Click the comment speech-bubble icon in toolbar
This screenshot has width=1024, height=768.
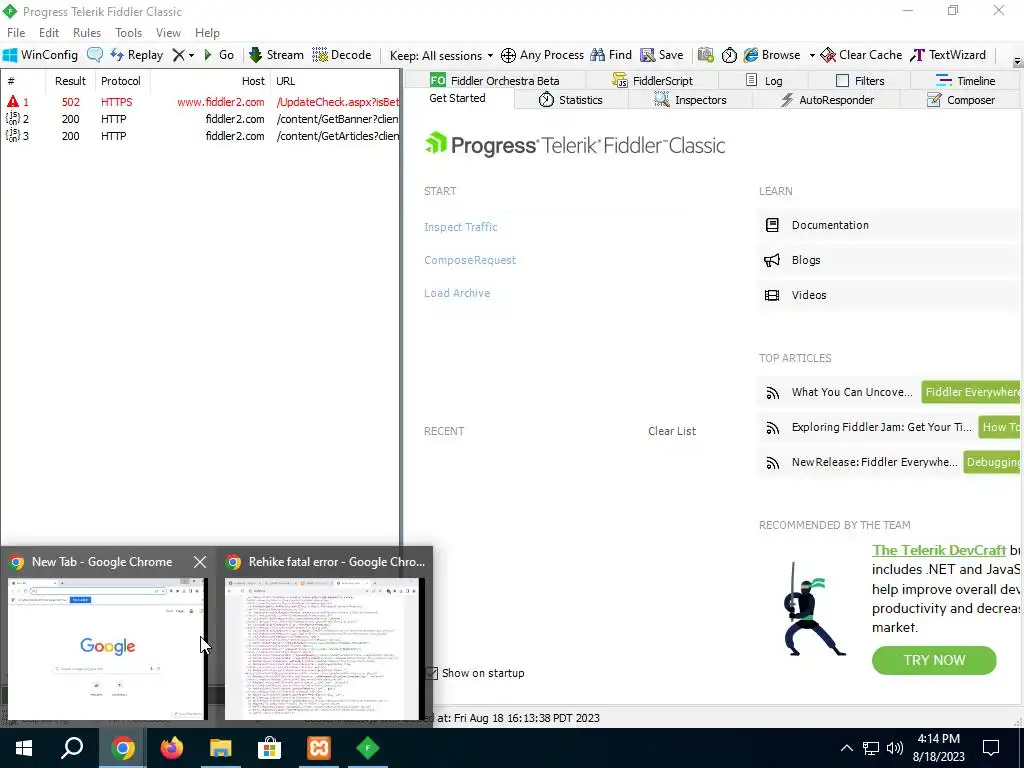95,55
